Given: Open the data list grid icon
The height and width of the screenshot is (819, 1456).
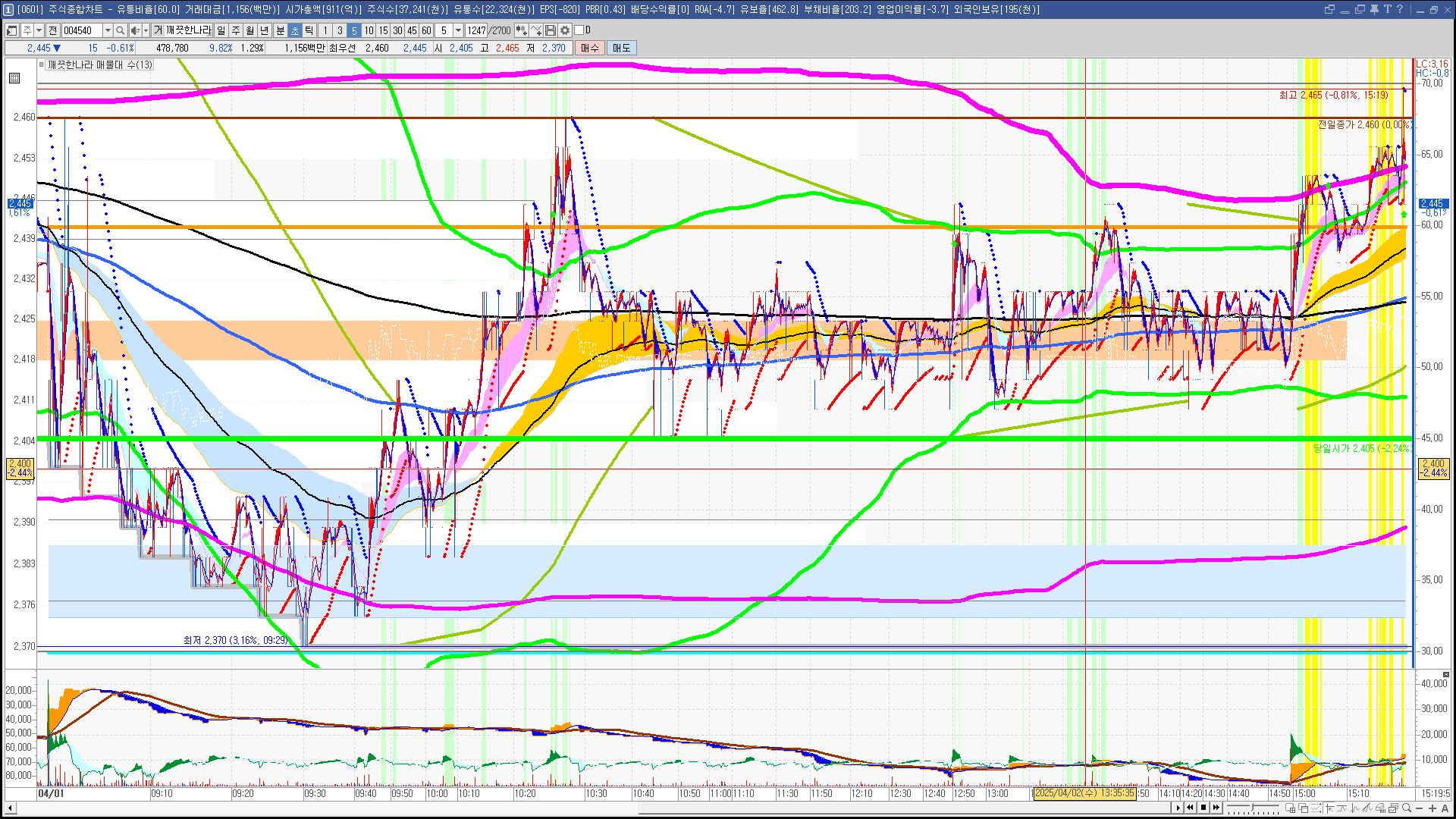Looking at the screenshot, I should (x=14, y=78).
